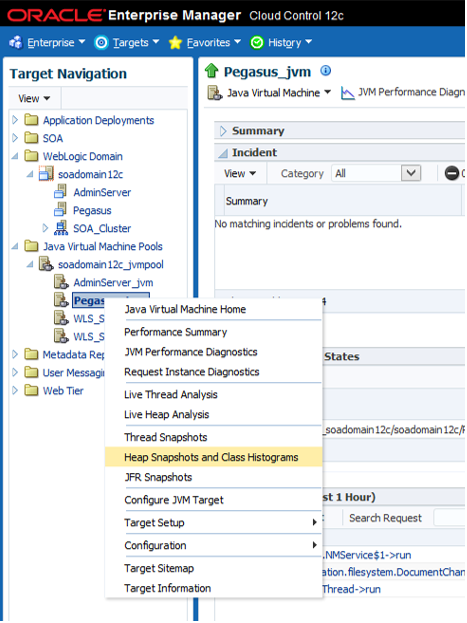Open the Incident View menu
Screen dimensions: 467x623
coord(240,173)
